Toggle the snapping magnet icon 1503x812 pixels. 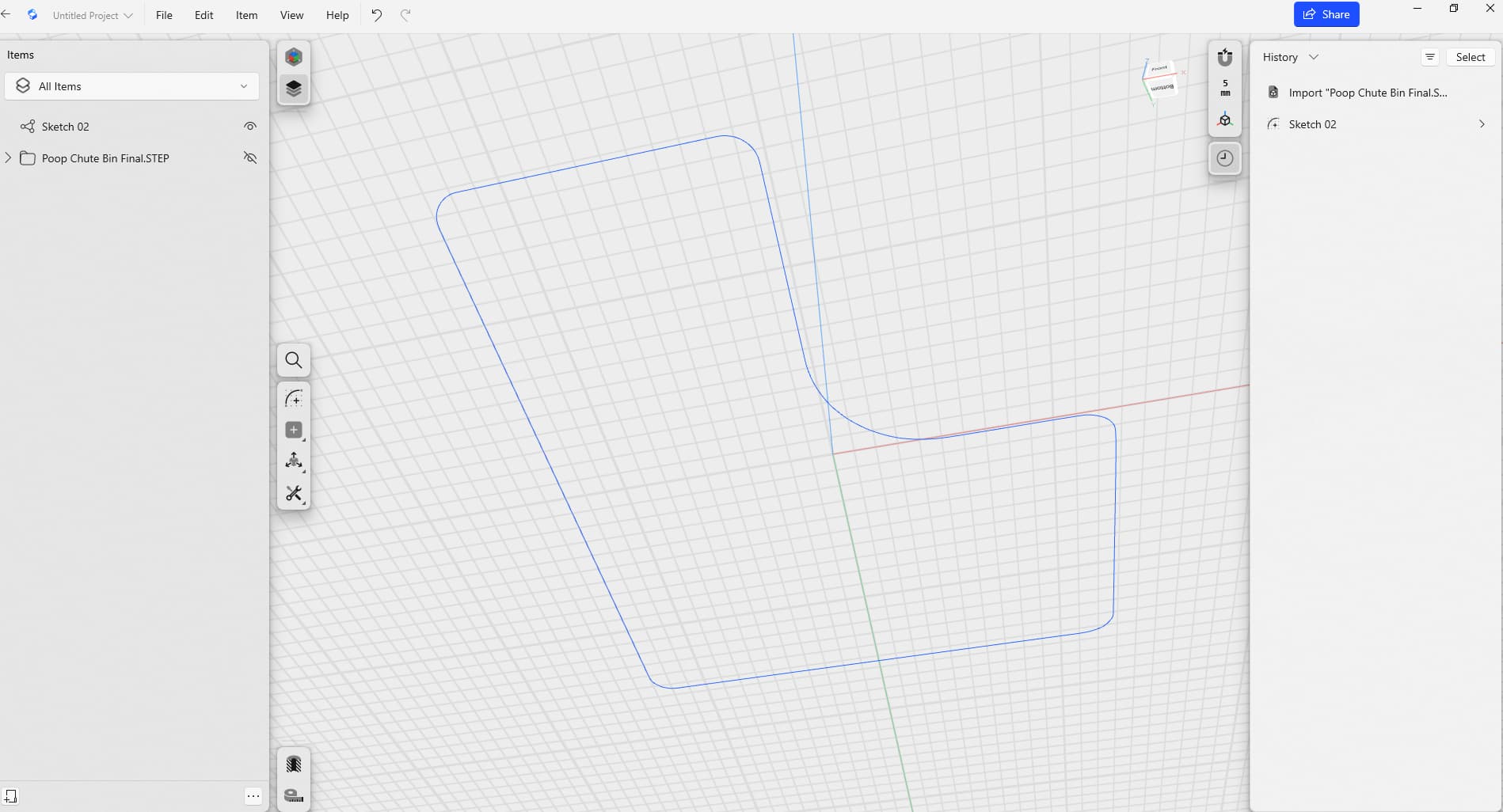tap(1225, 57)
